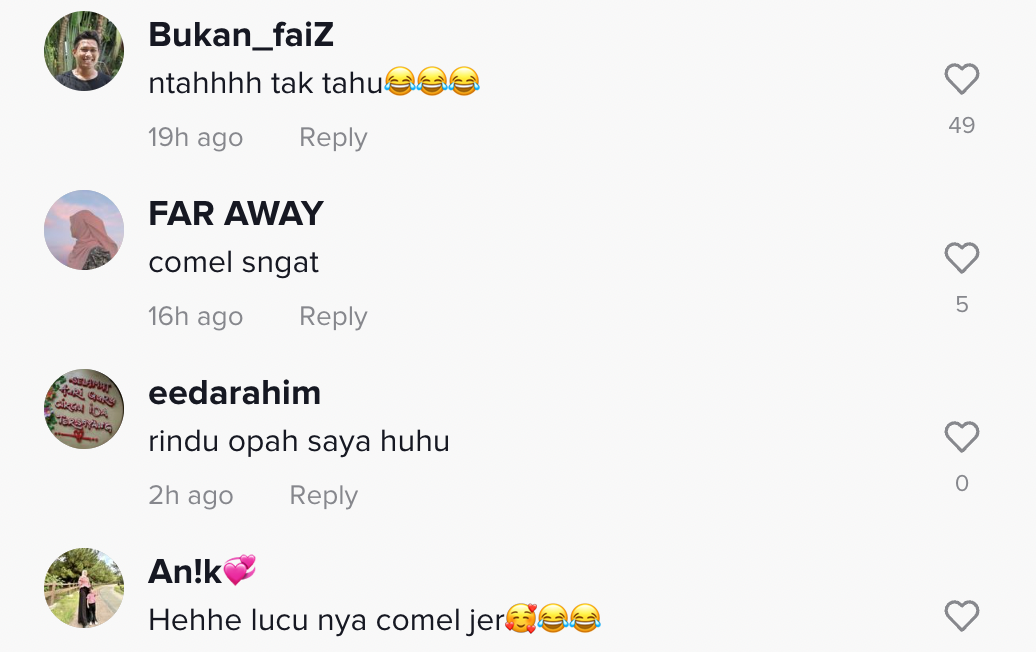The width and height of the screenshot is (1036, 652).
Task: Open the Bukan_faiZ username link
Action: tap(241, 34)
